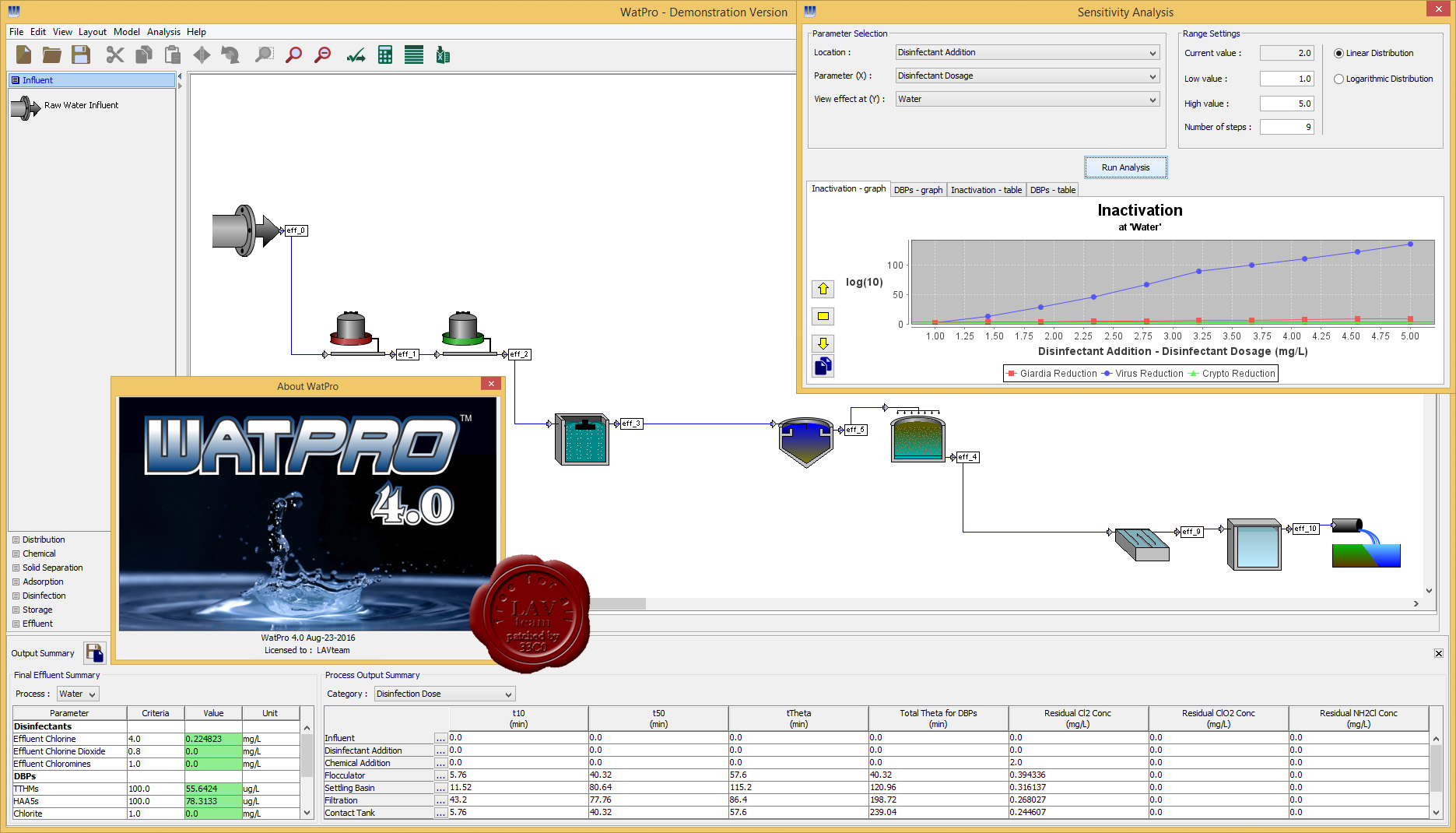
Task: Open the File menu
Action: [x=16, y=32]
